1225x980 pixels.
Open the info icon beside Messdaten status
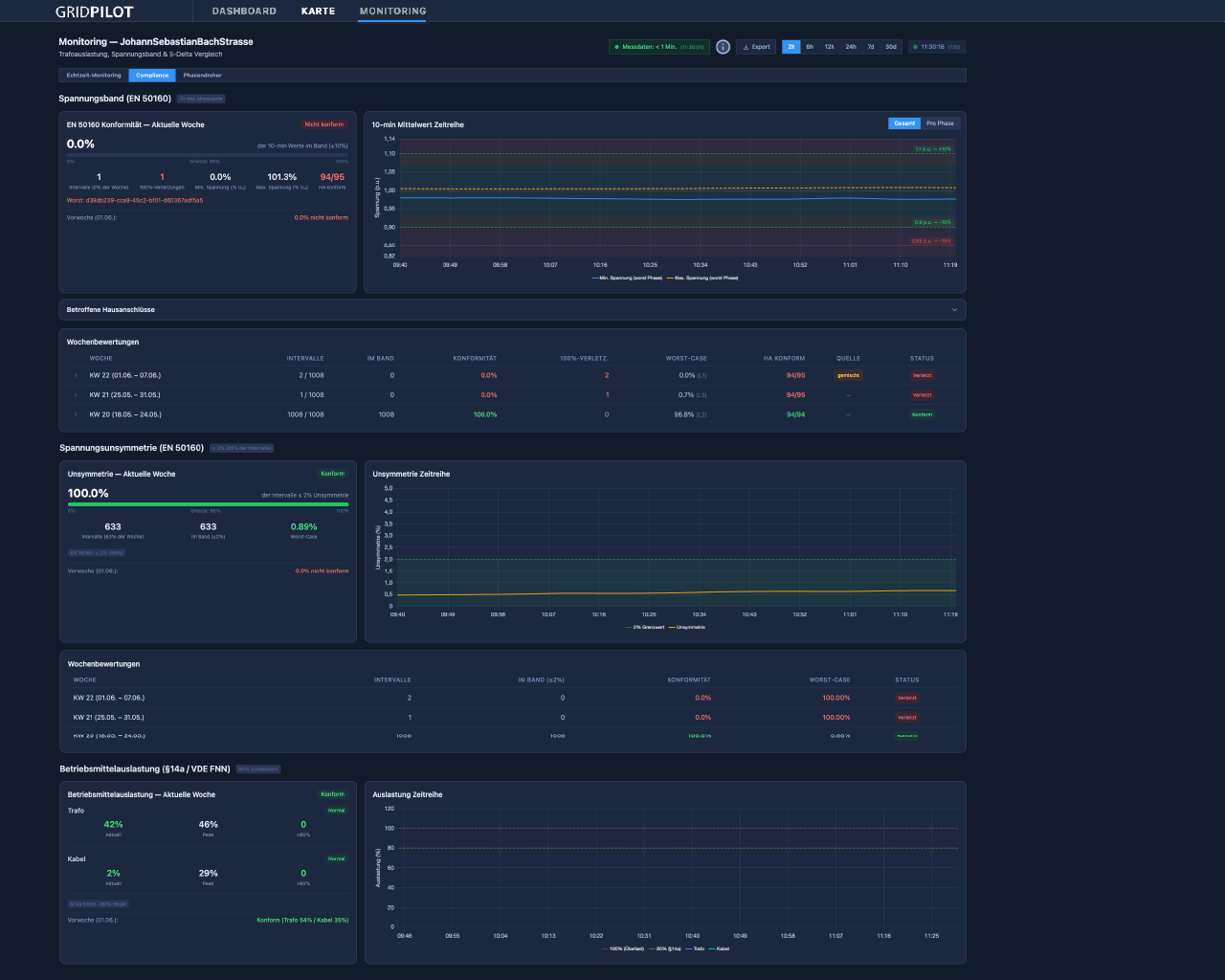(x=724, y=47)
